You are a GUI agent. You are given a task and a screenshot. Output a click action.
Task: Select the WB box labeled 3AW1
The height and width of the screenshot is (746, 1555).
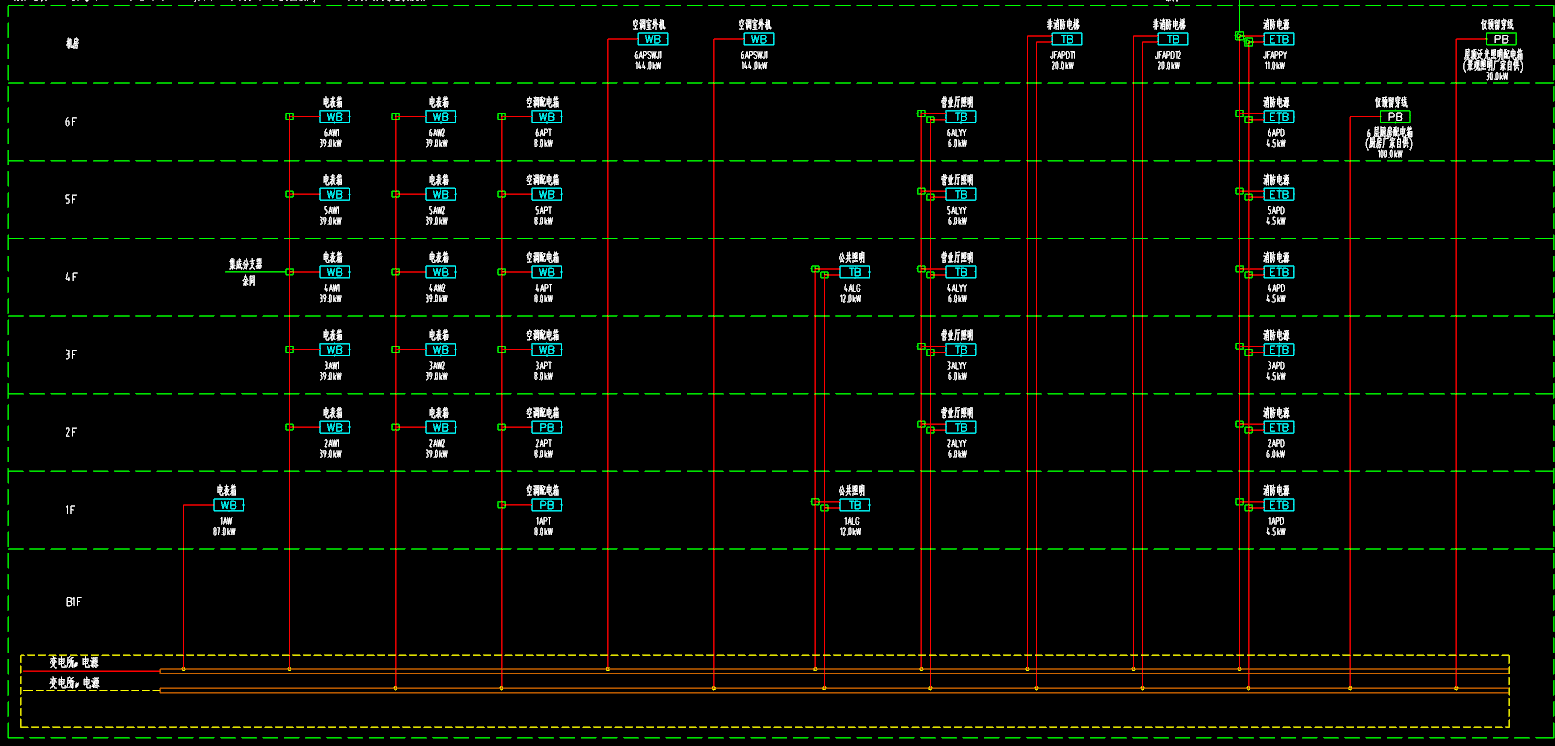tap(335, 350)
